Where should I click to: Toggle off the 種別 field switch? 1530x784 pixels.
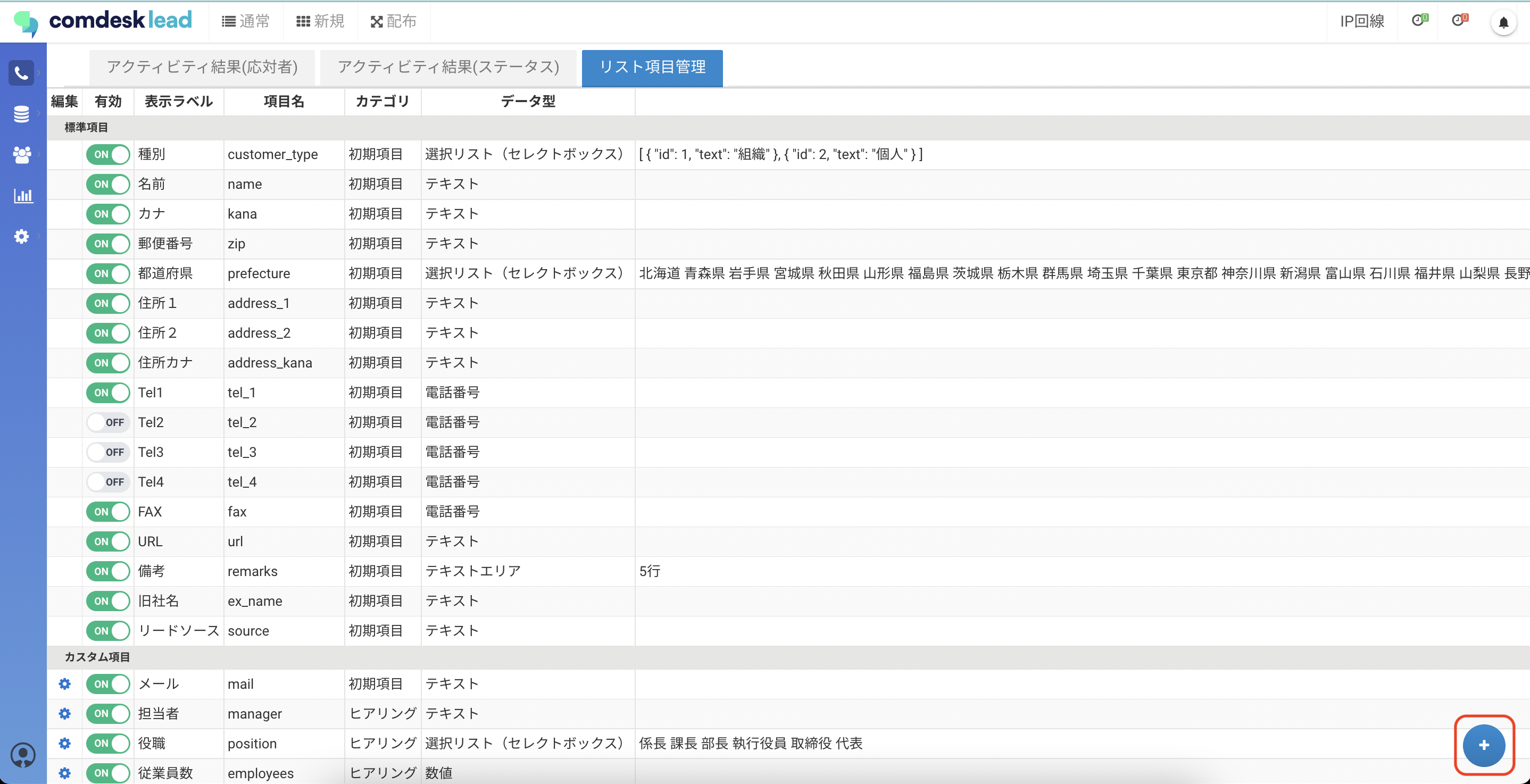click(107, 154)
